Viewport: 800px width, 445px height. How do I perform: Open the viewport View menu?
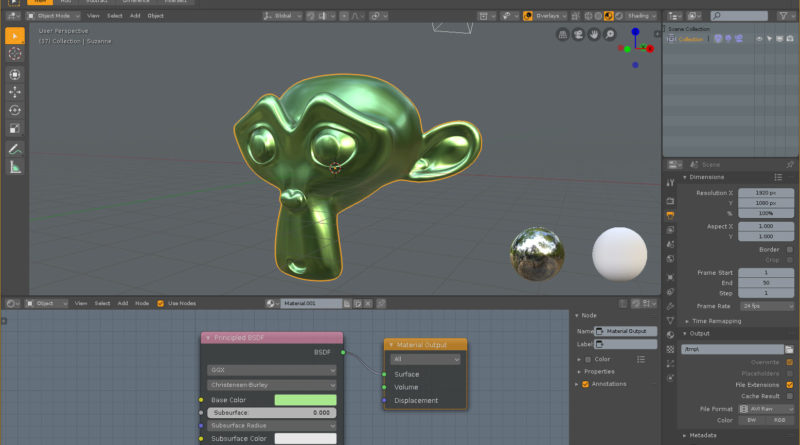click(93, 16)
